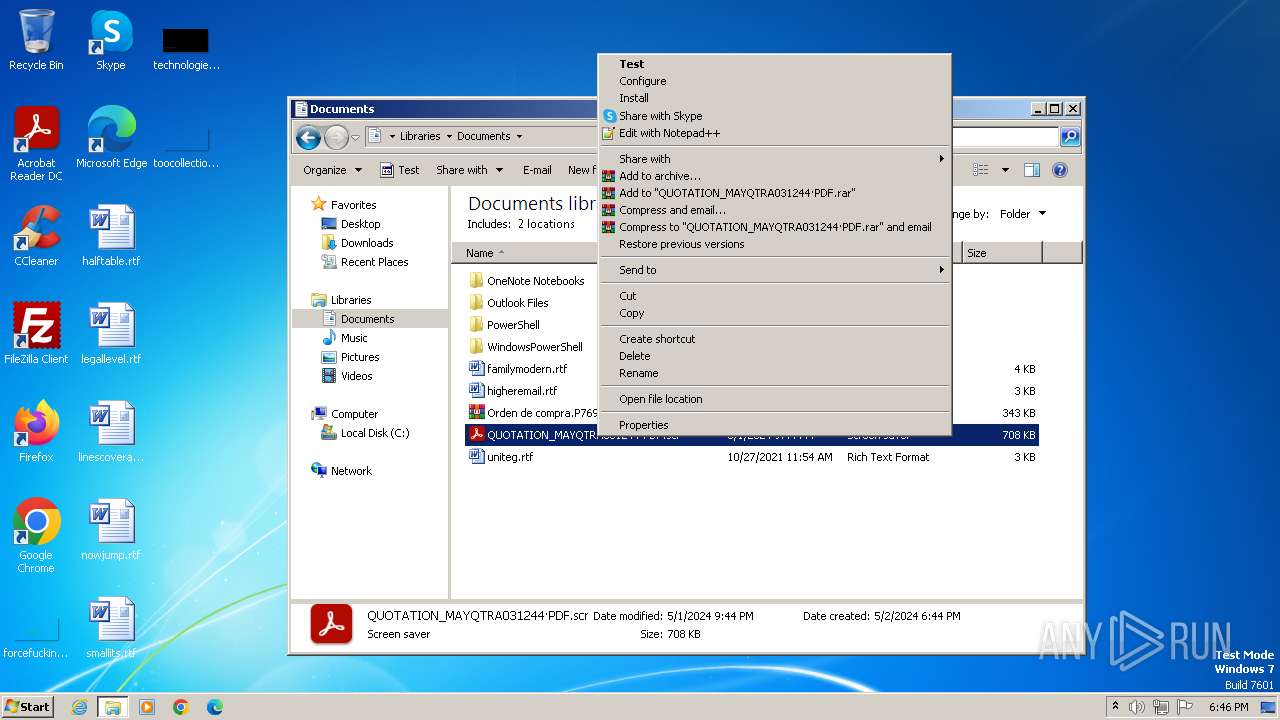
Task: Open the Share with submenu
Action: click(774, 159)
